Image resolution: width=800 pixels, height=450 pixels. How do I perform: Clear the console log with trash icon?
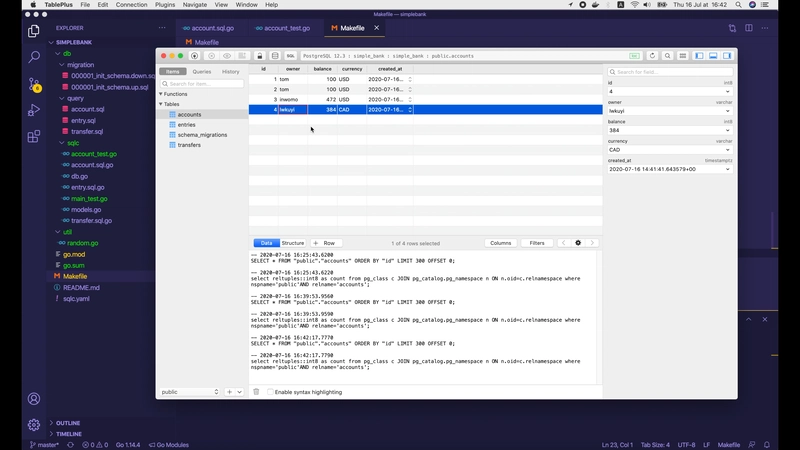256,392
